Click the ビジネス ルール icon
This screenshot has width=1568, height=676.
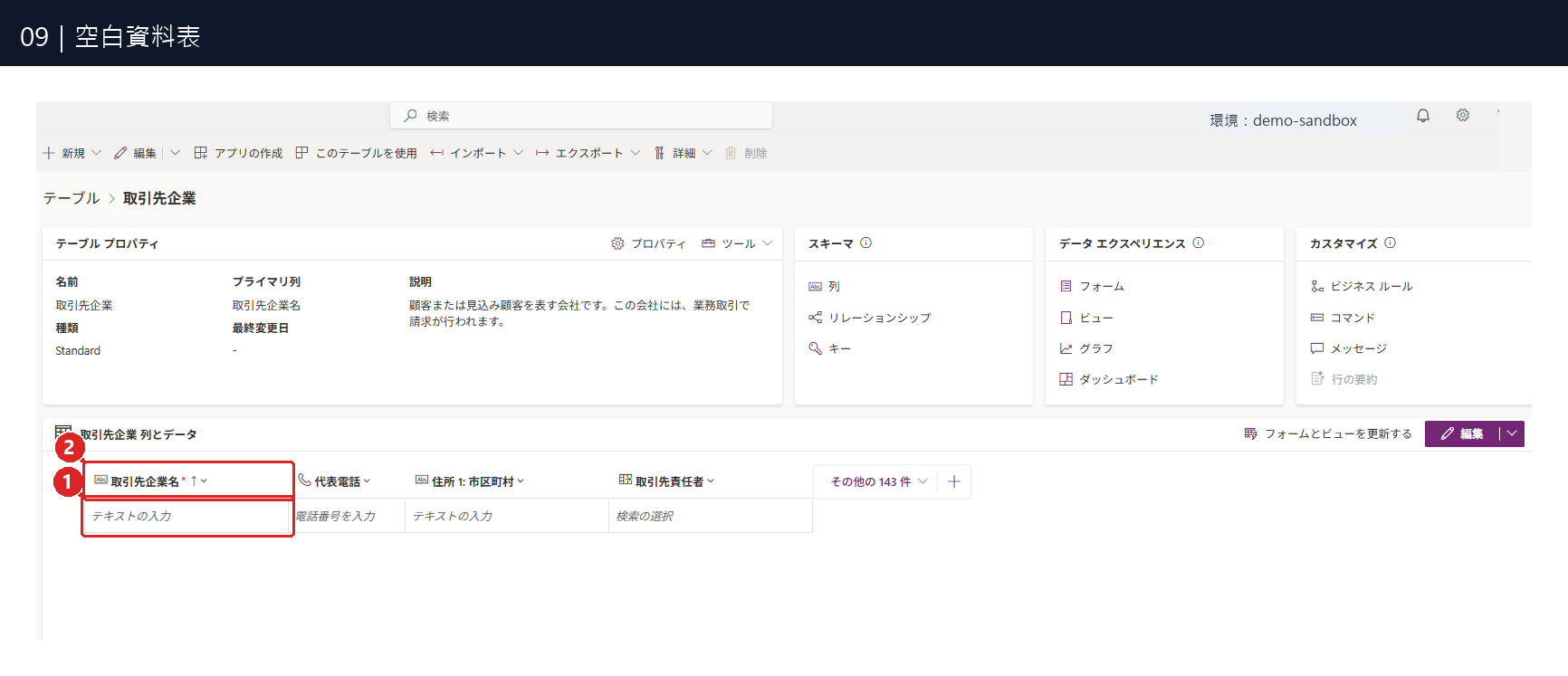1317,286
